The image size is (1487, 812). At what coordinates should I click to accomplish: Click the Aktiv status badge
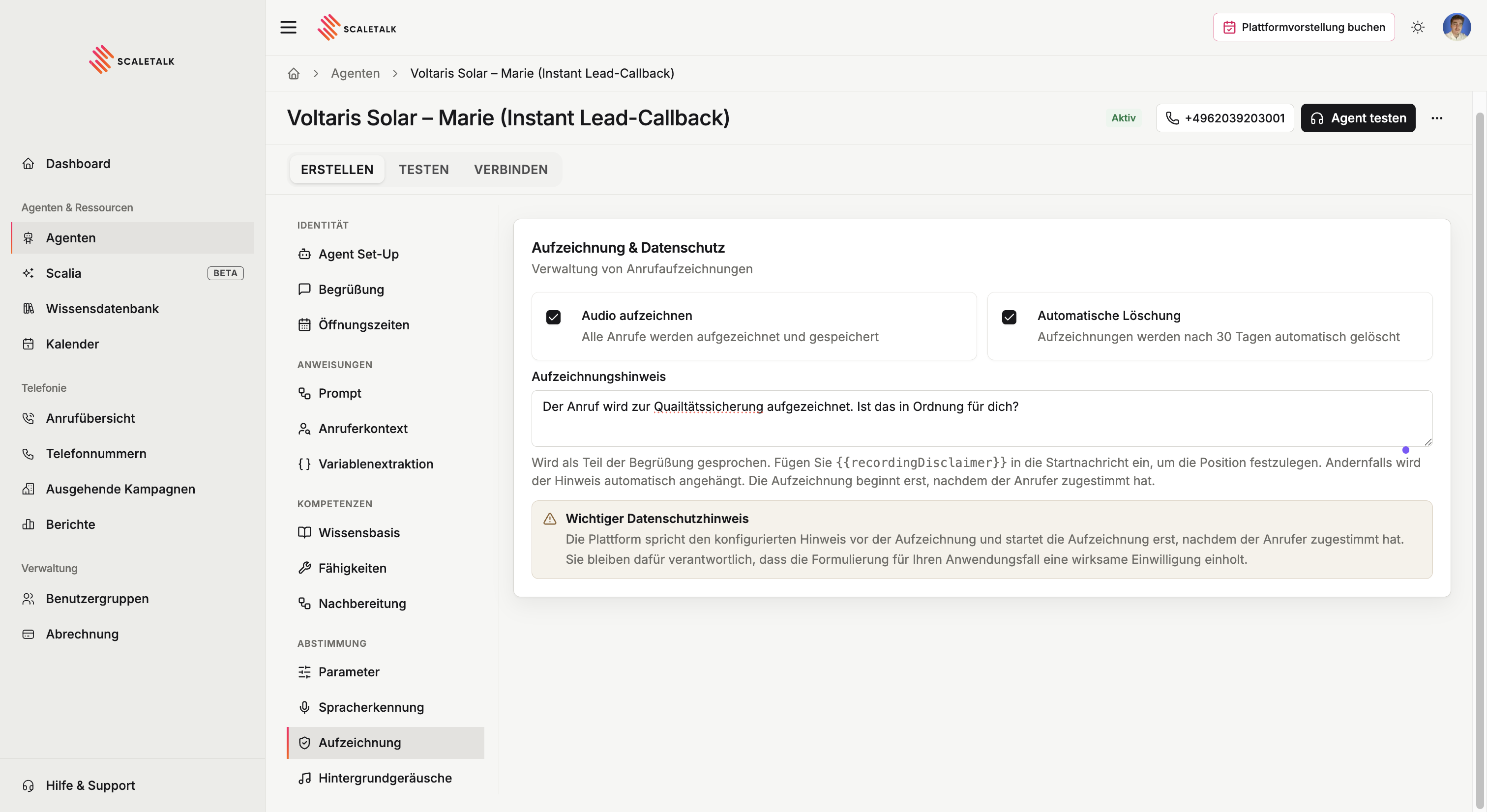pyautogui.click(x=1123, y=118)
